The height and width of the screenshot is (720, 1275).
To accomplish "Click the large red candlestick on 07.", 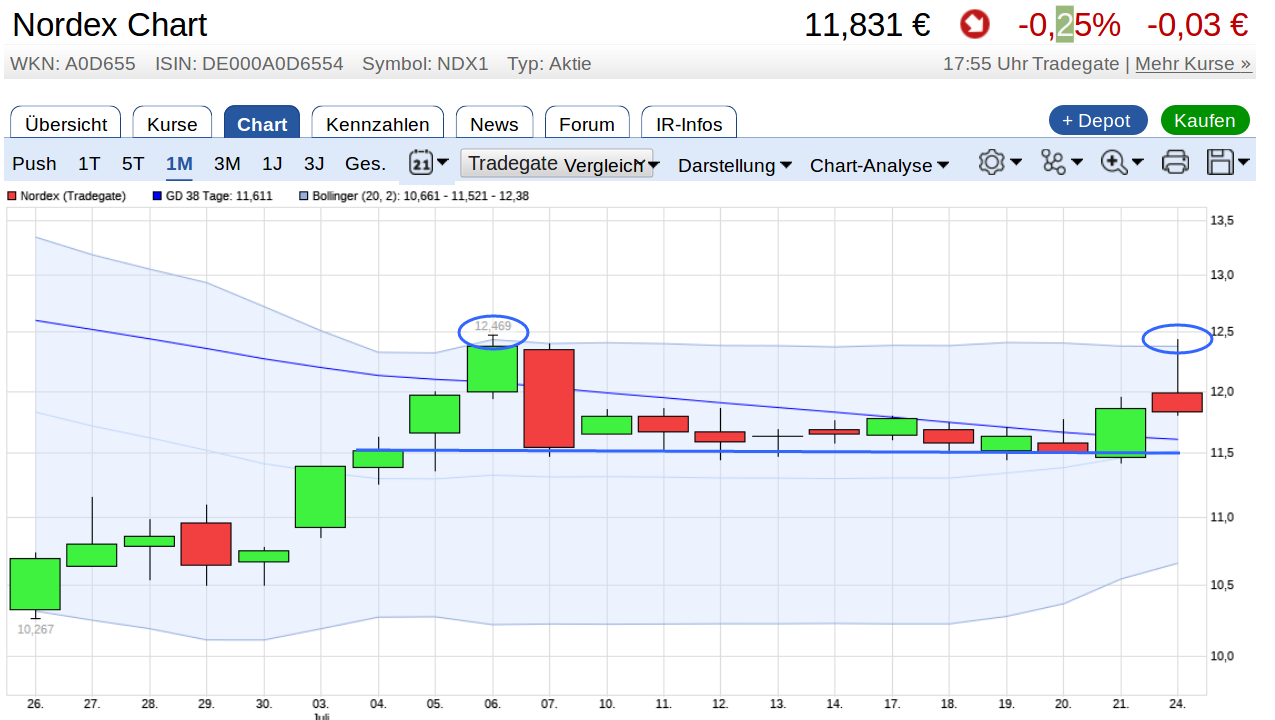I will [x=549, y=398].
